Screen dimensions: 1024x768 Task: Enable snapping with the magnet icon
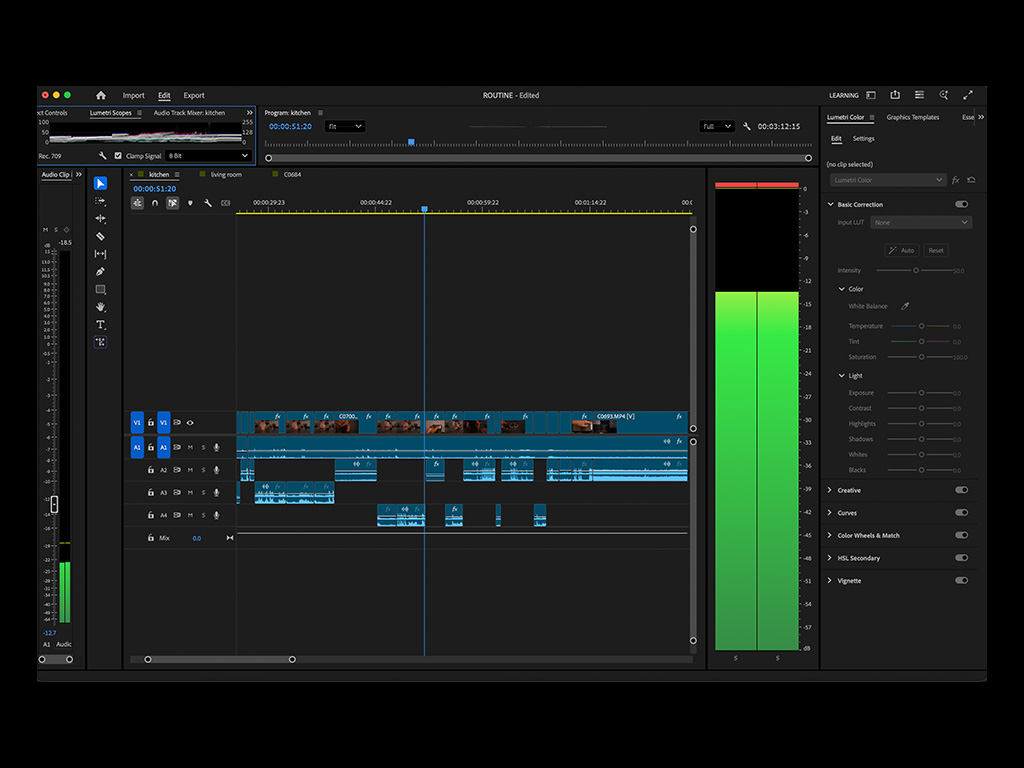coord(155,203)
